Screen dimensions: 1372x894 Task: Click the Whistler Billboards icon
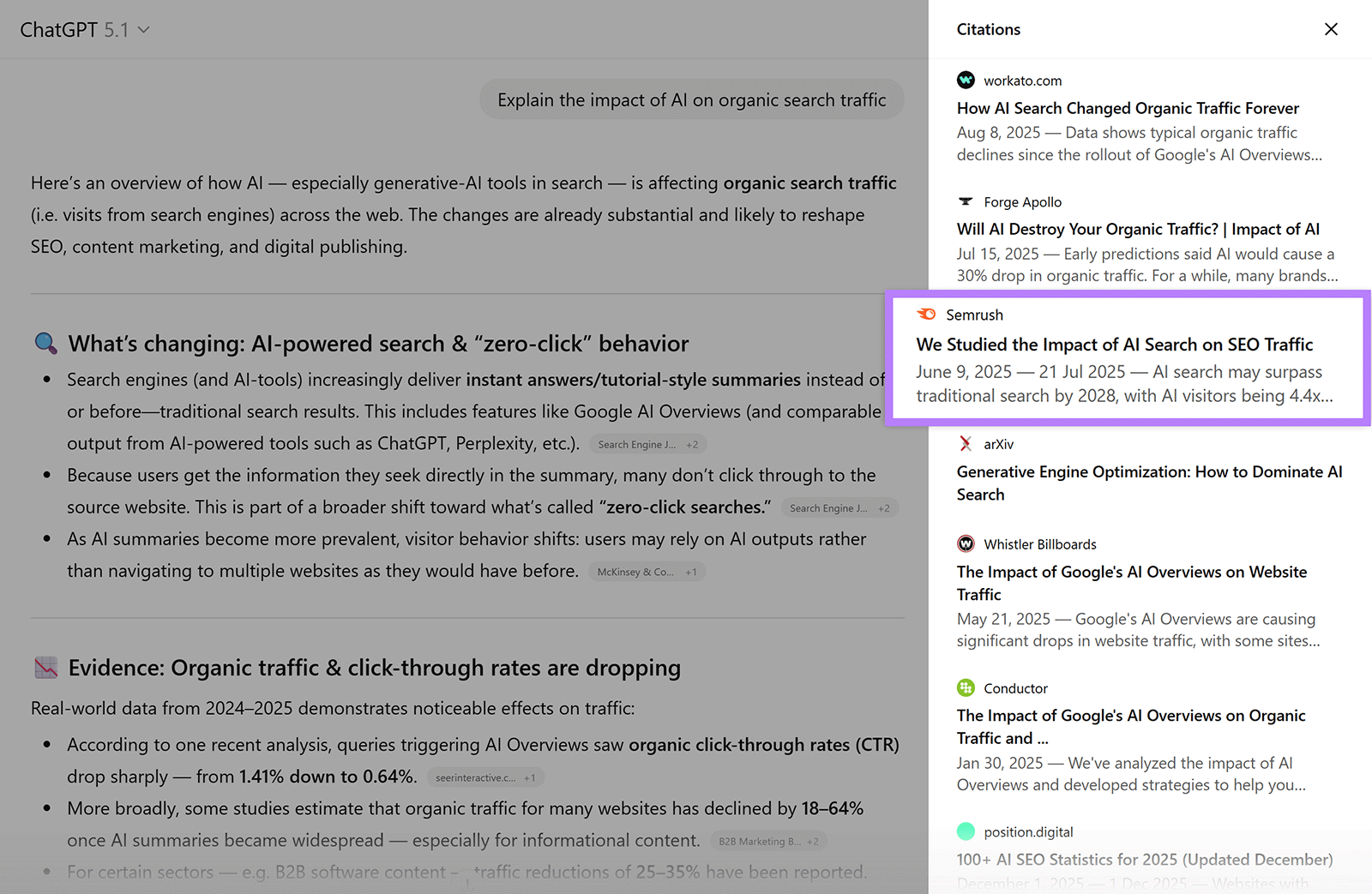[x=966, y=543]
